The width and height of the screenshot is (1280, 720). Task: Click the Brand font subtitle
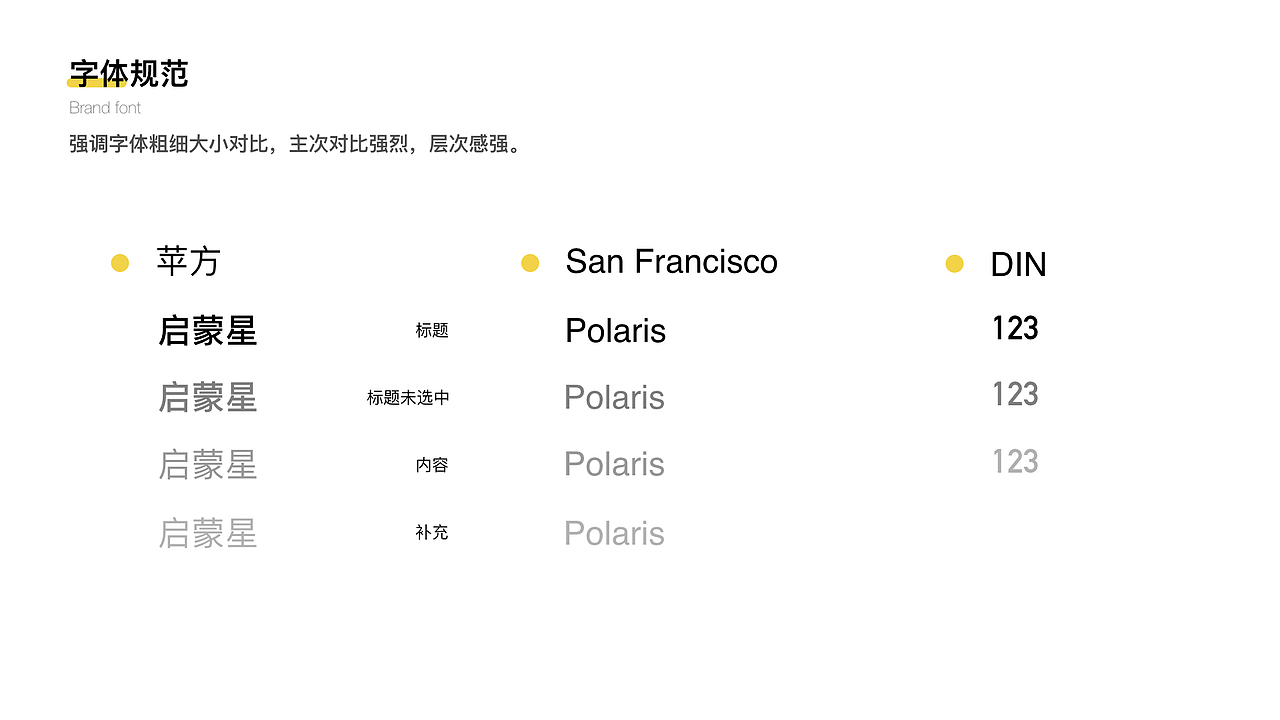click(x=105, y=108)
